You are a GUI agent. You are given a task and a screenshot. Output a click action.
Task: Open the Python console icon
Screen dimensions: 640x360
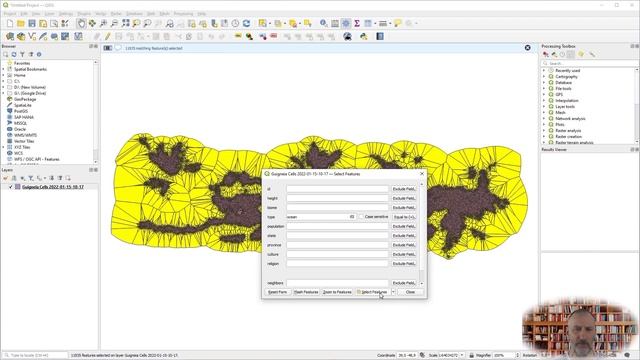(x=364, y=37)
